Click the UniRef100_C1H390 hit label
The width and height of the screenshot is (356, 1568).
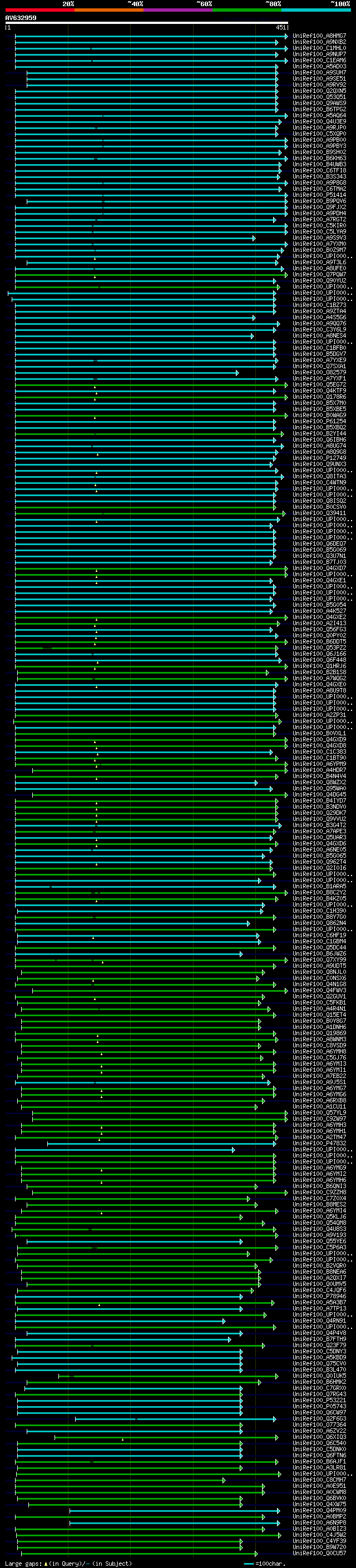(x=319, y=911)
